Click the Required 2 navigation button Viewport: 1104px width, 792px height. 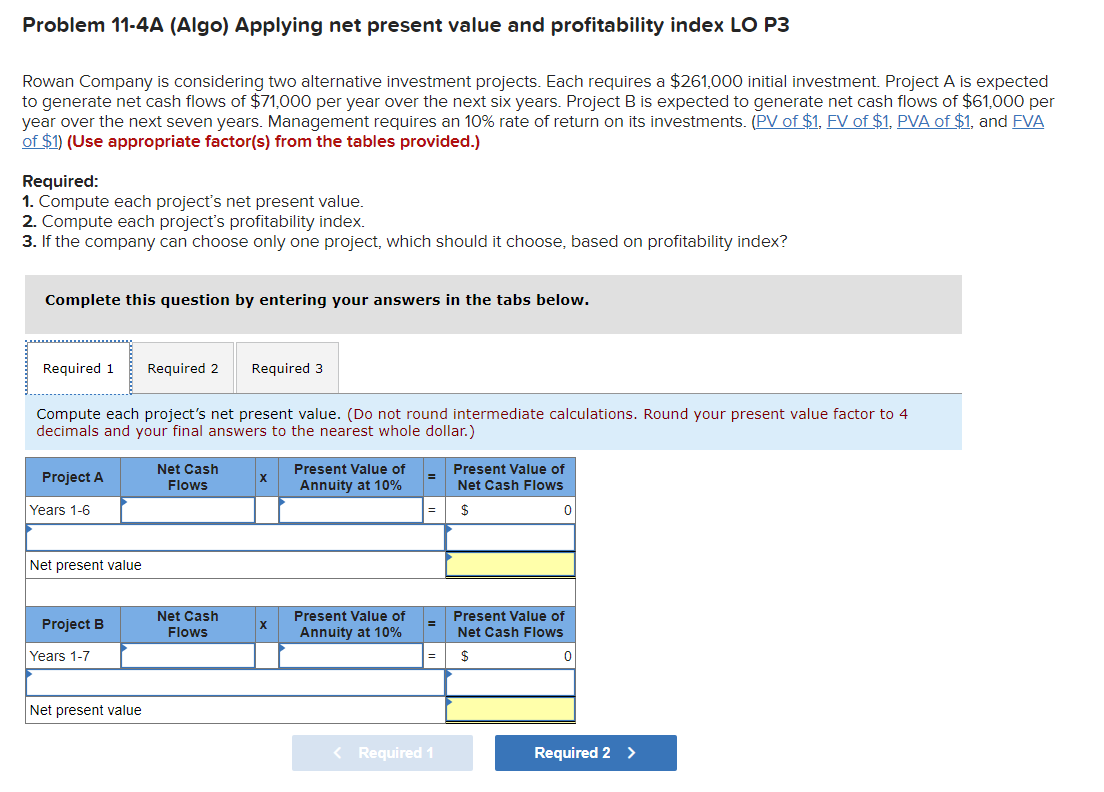(x=585, y=753)
